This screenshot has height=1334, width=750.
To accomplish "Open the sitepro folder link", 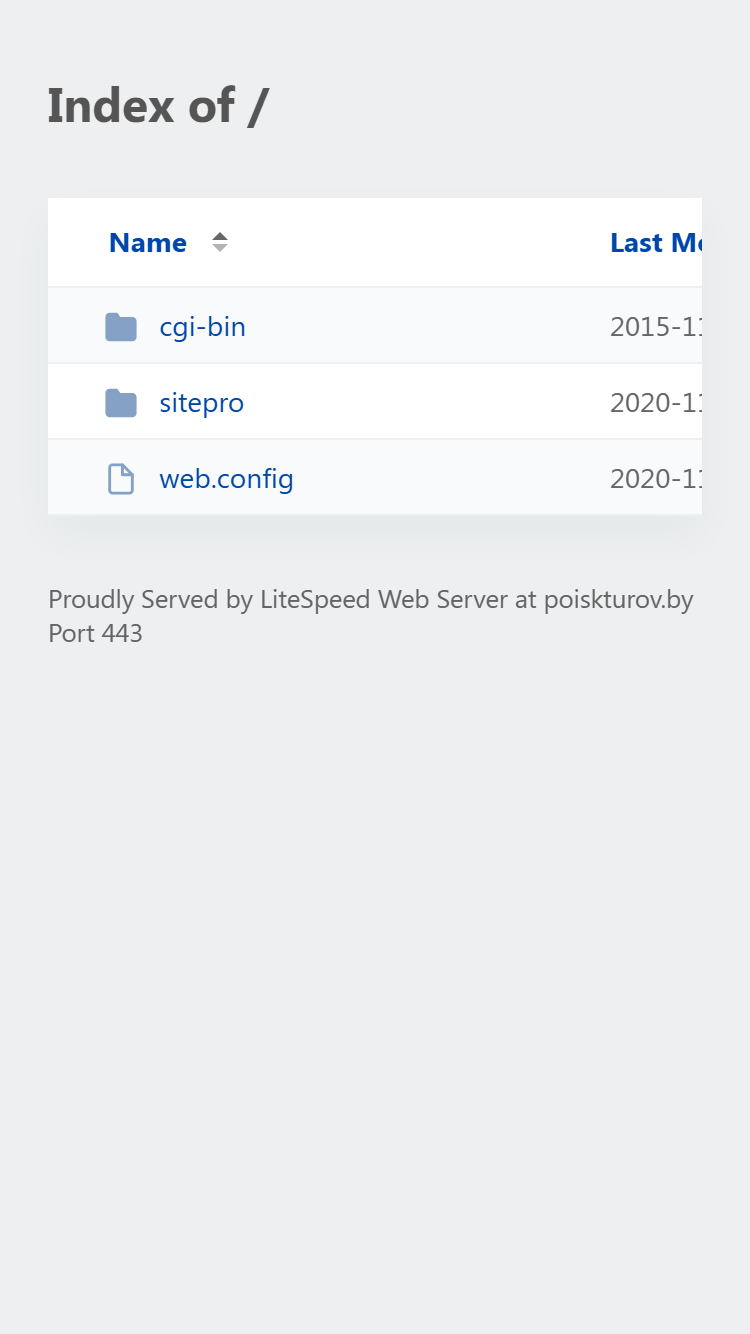I will (x=201, y=403).
